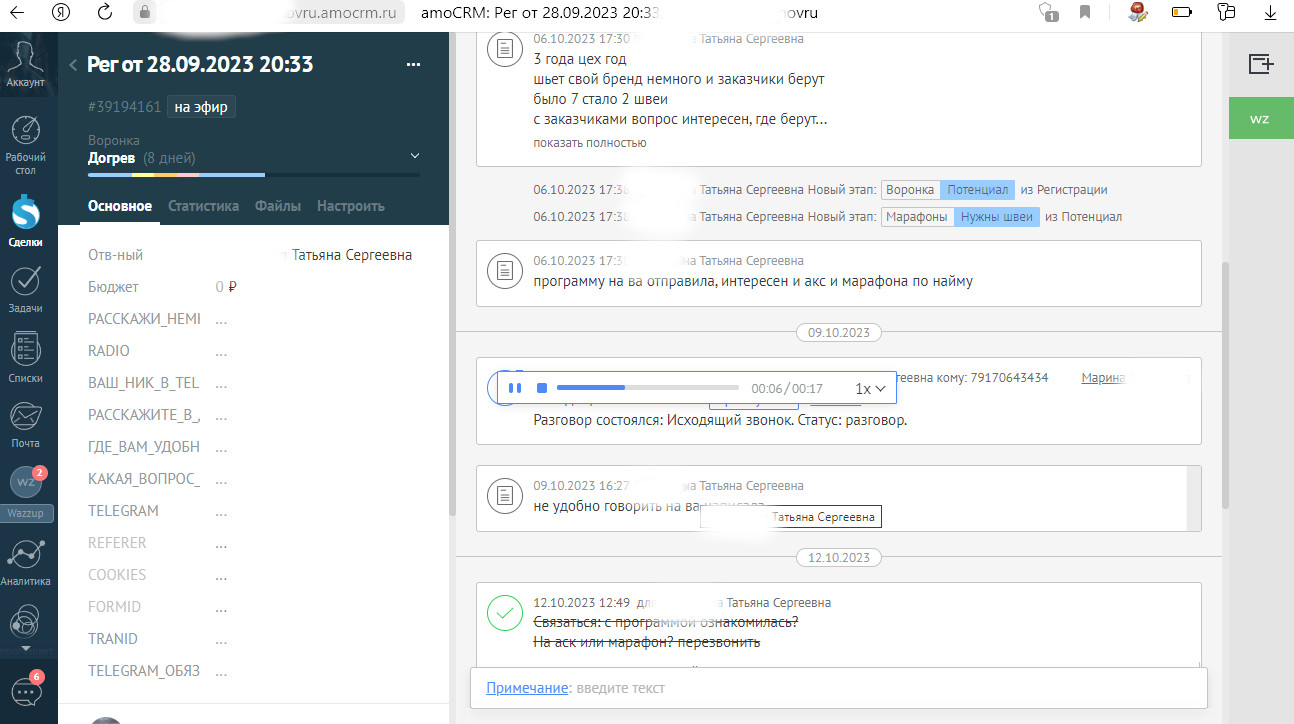This screenshot has width=1294, height=724.
Task: Expand the Догрев pipeline stage dropdown
Action: pyautogui.click(x=416, y=156)
